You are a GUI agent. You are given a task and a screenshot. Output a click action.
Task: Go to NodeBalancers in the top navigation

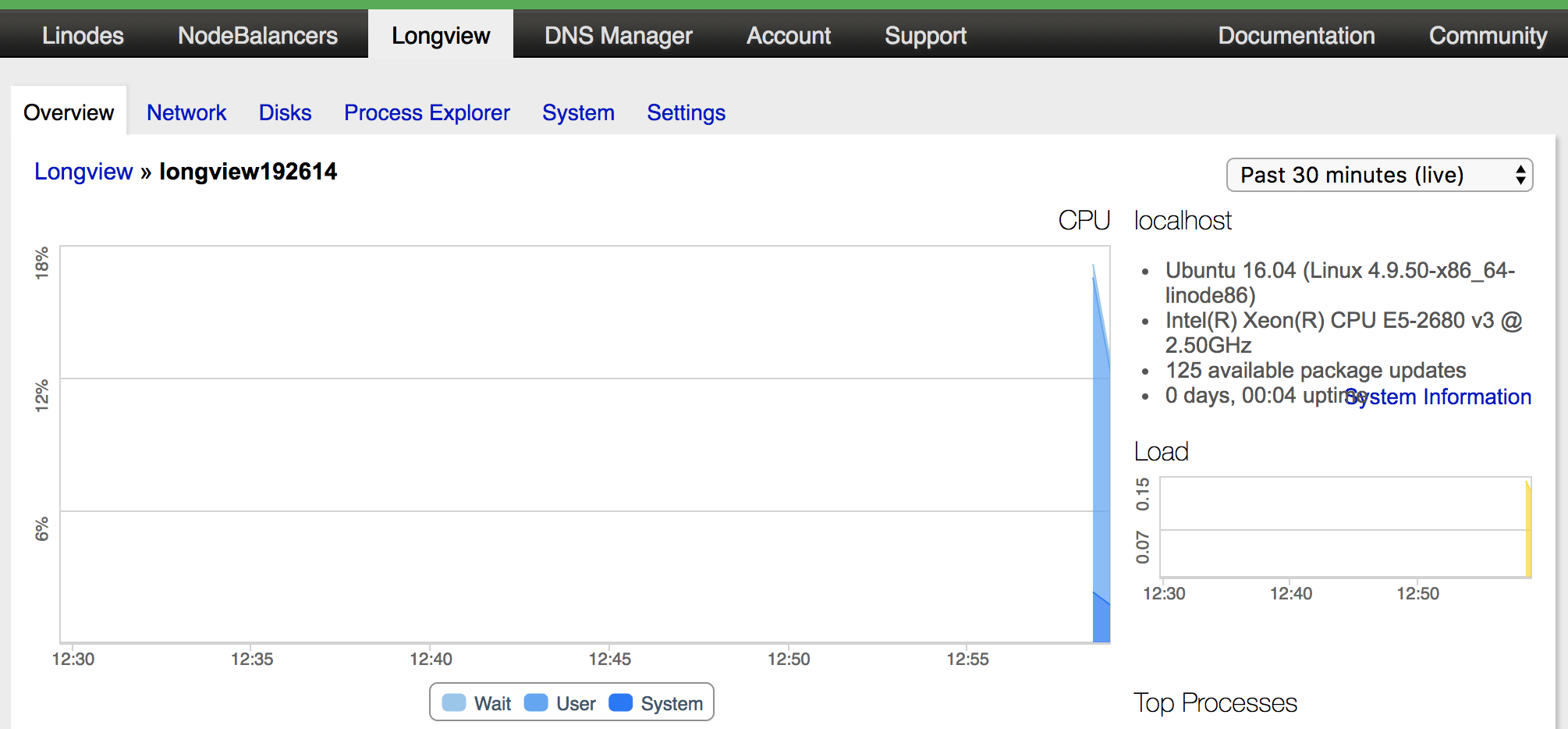click(x=257, y=35)
